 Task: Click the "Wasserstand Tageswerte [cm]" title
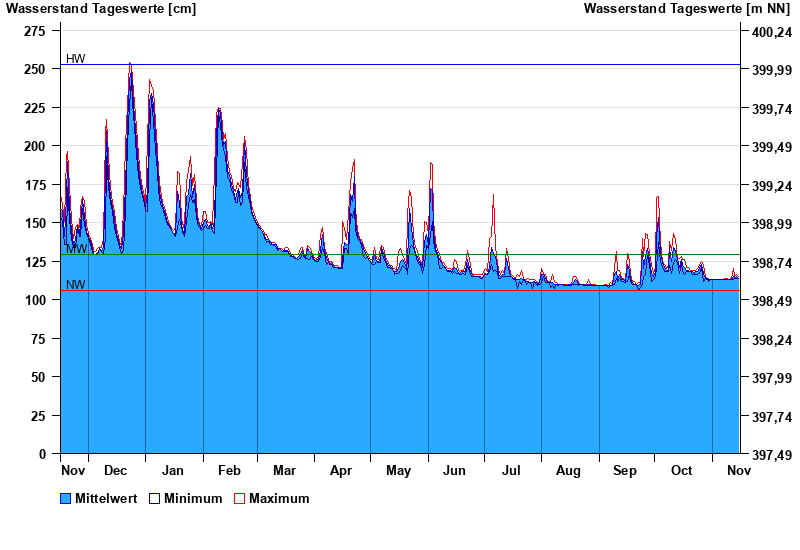point(101,9)
